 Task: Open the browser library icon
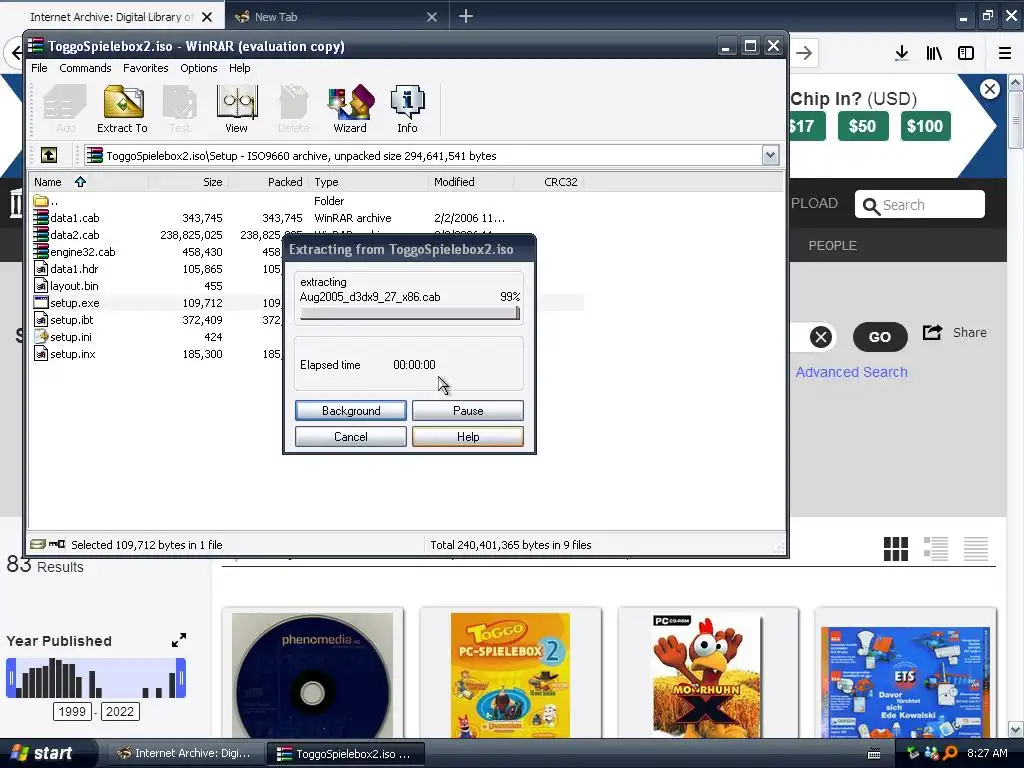point(934,53)
